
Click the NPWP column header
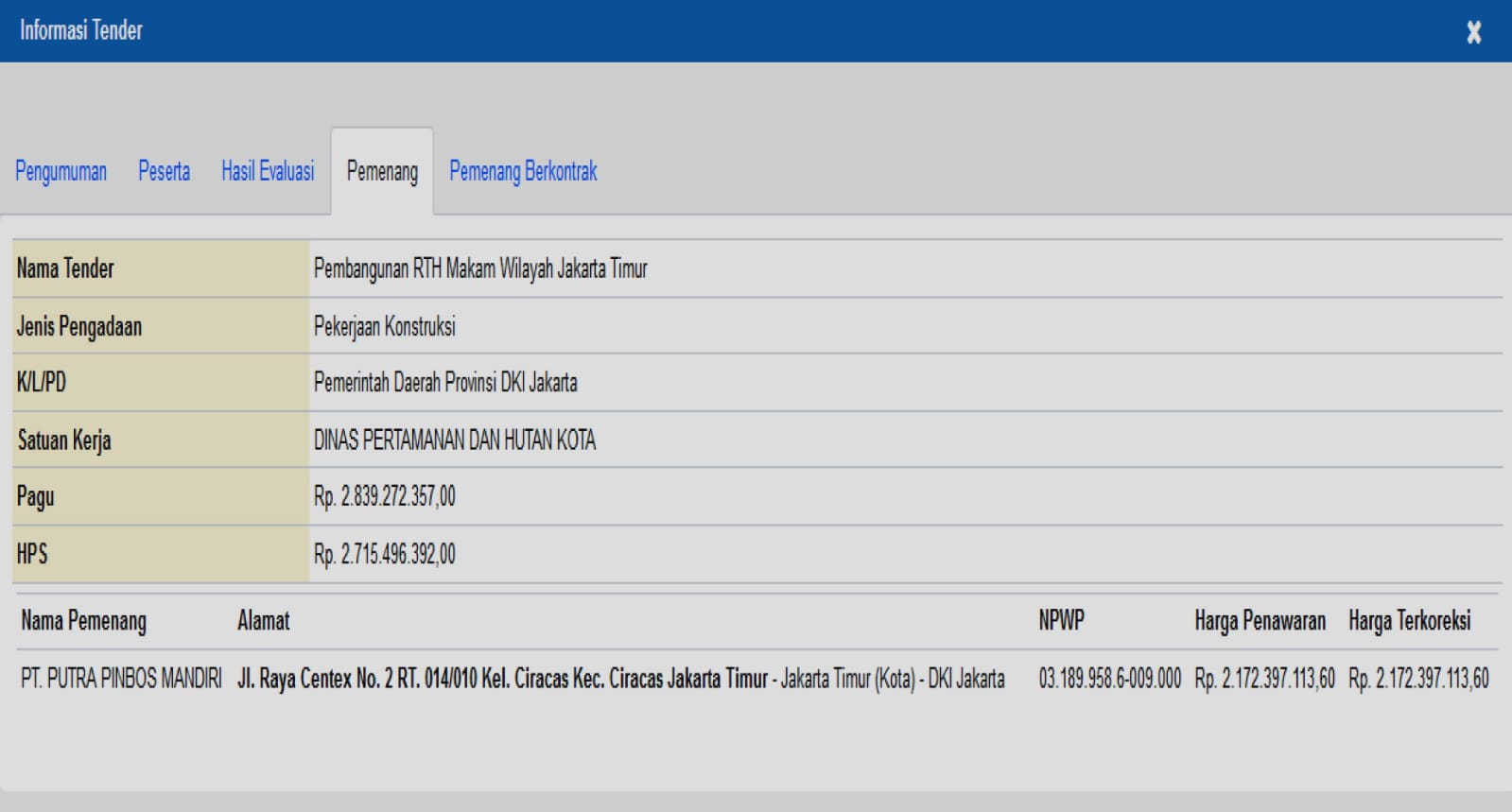1062,621
